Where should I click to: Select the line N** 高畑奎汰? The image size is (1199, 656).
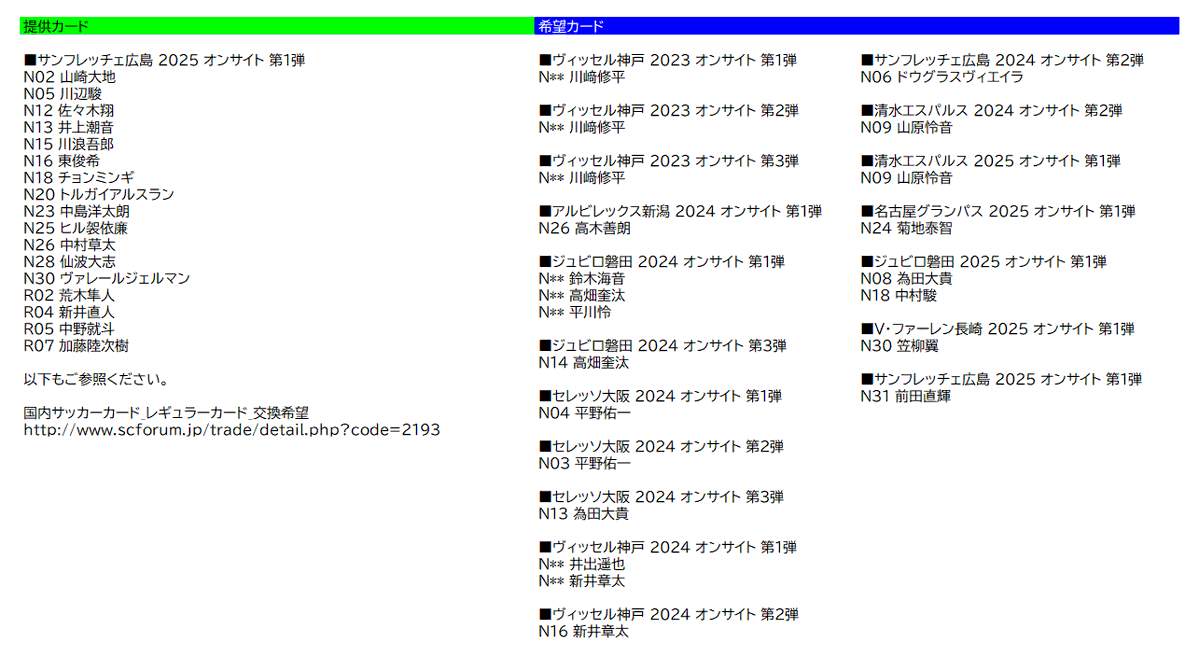click(582, 296)
